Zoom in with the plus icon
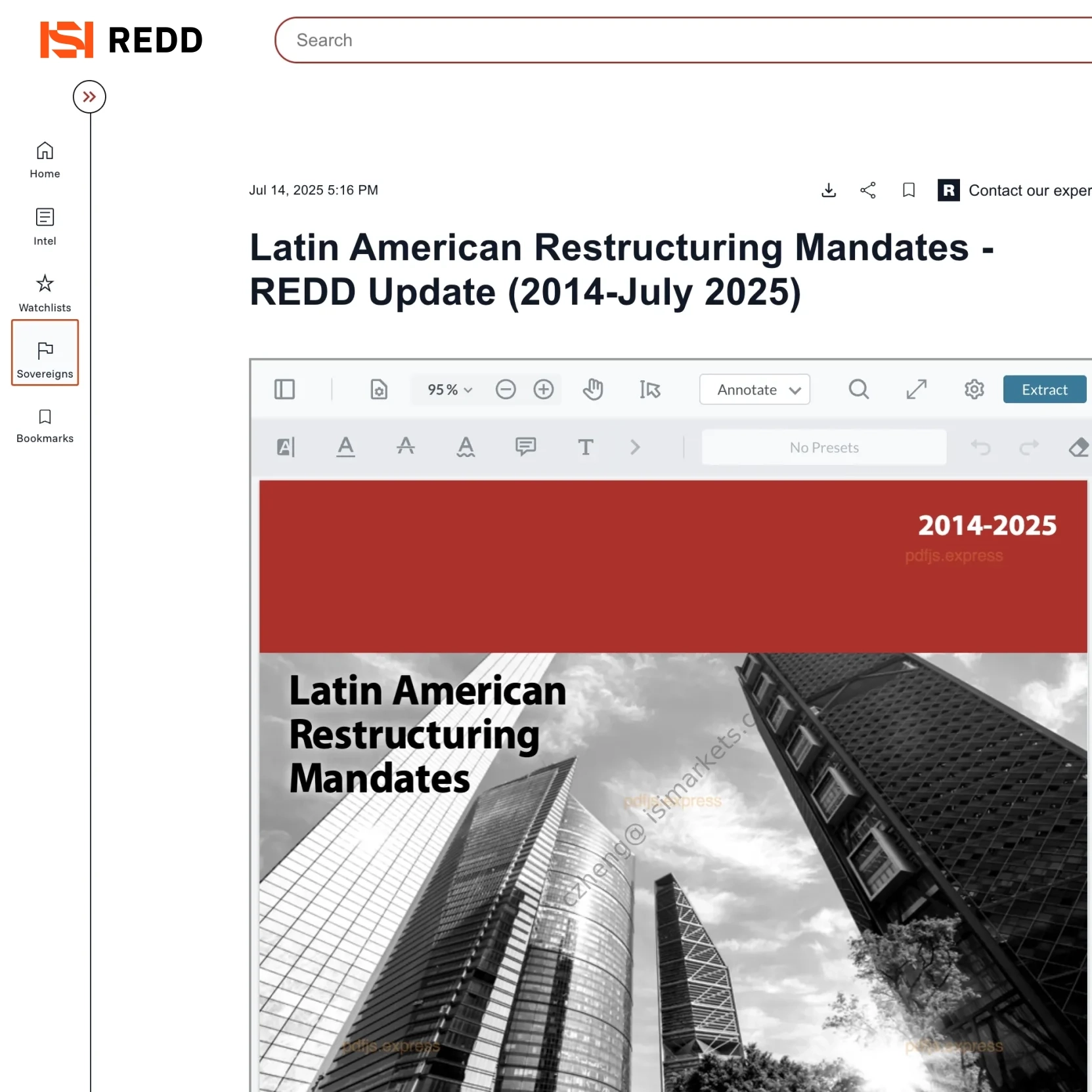This screenshot has width=1092, height=1092. (x=544, y=389)
